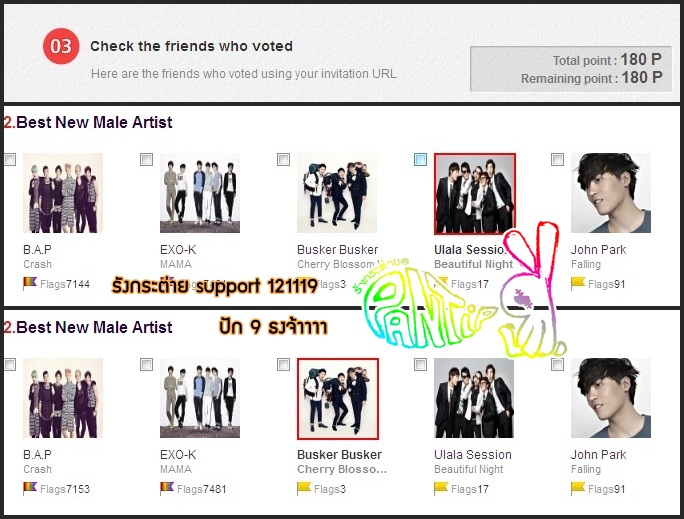Select the top John Park checkbox
Screen dimensions: 684x519
pos(557,160)
